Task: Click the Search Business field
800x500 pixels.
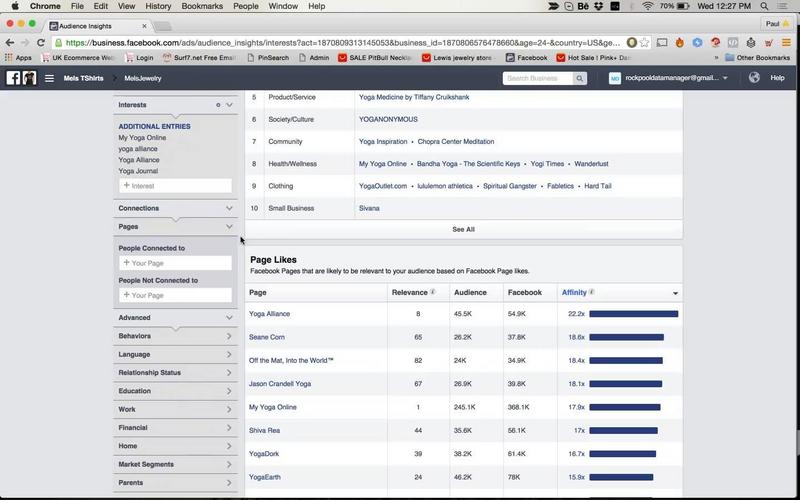Action: [538, 78]
